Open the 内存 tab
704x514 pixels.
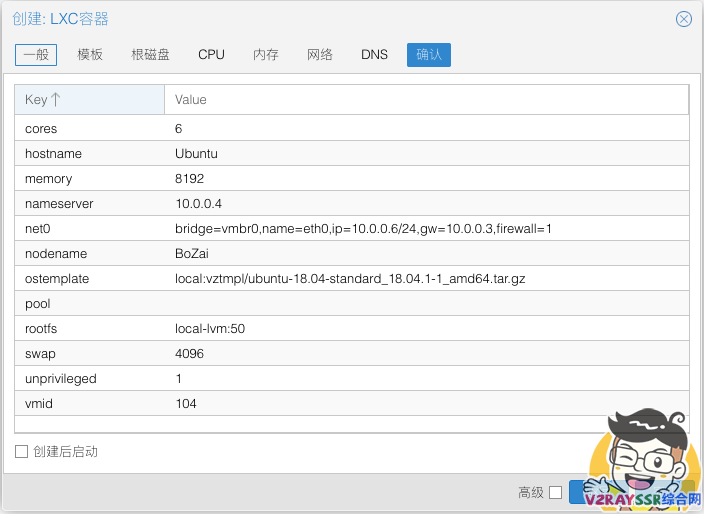(x=266, y=54)
